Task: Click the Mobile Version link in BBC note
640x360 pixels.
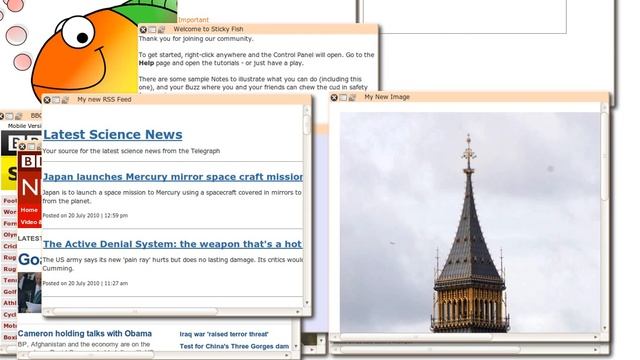Action: click(x=24, y=126)
